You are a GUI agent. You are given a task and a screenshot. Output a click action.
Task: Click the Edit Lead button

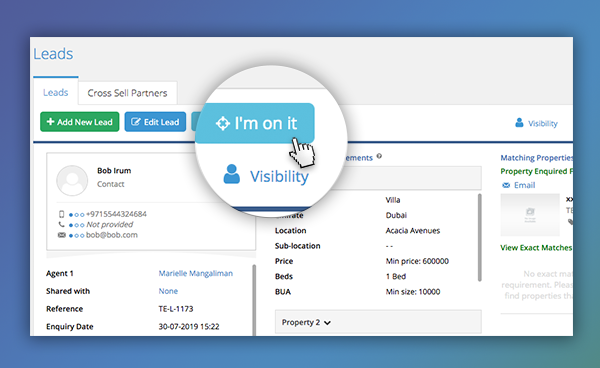tap(155, 122)
